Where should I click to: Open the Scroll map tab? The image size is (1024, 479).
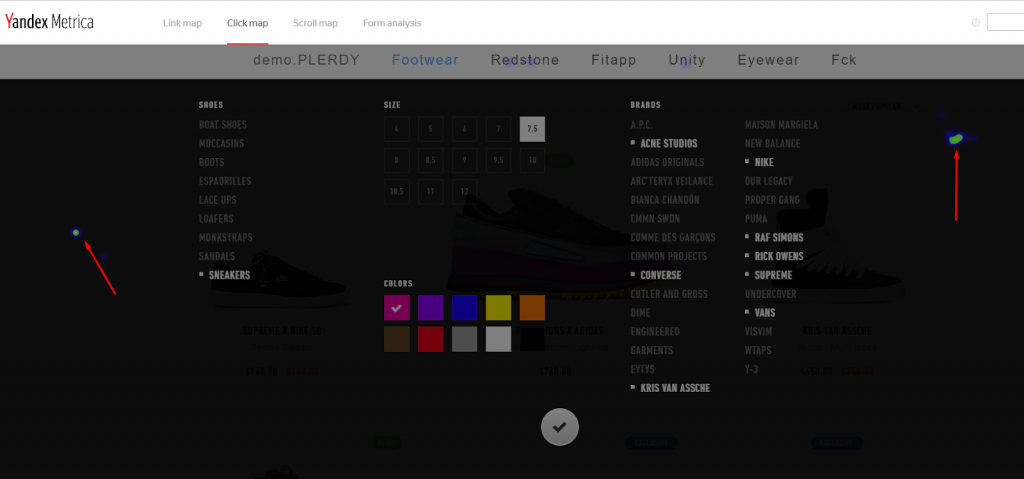pyautogui.click(x=315, y=23)
